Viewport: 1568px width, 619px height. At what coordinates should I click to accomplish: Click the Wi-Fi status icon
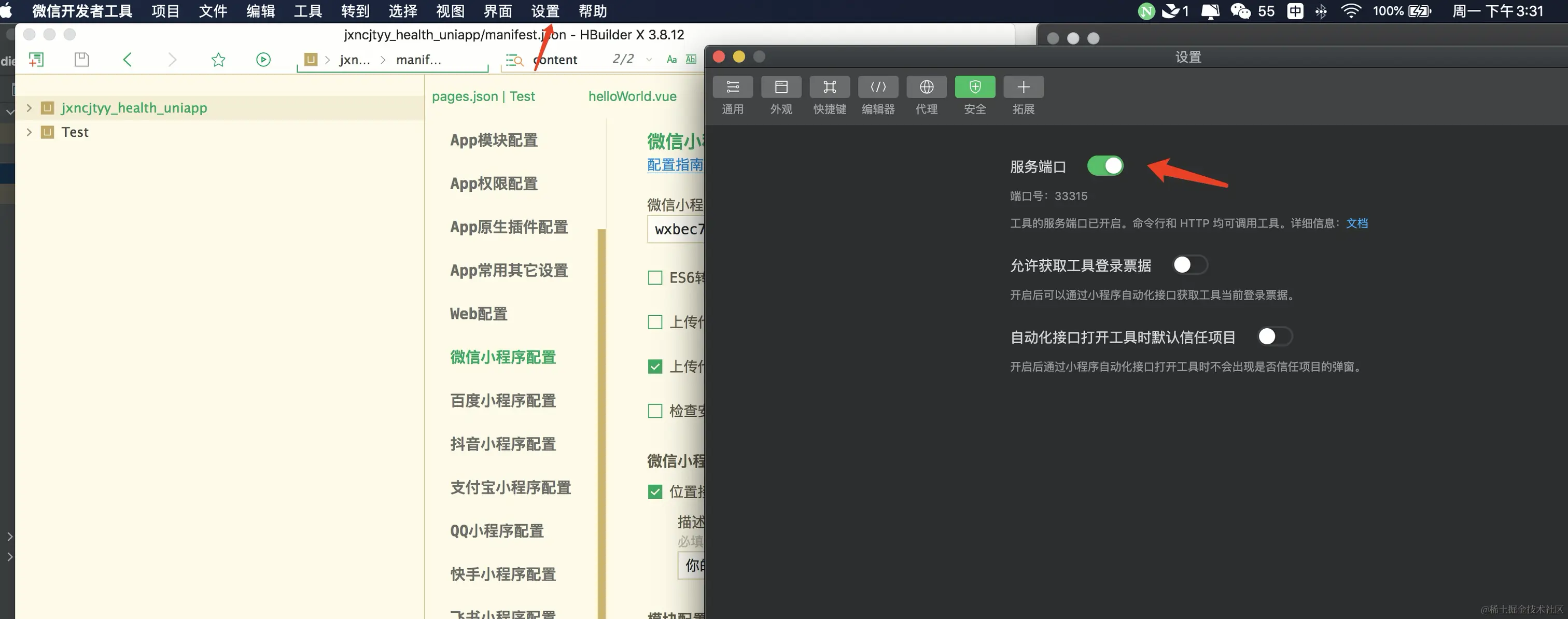coord(1351,11)
